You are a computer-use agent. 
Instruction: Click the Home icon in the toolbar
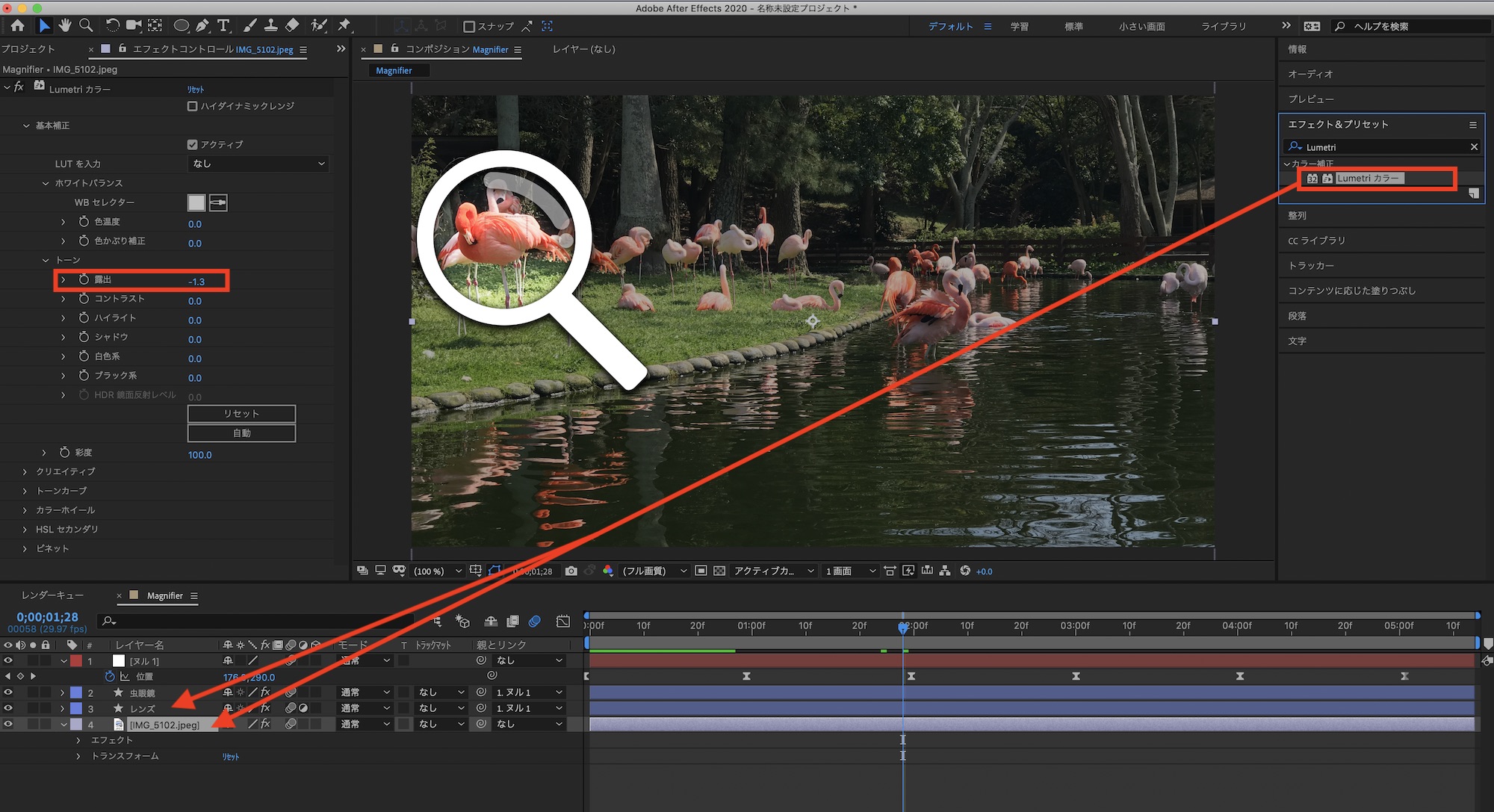coord(17,25)
